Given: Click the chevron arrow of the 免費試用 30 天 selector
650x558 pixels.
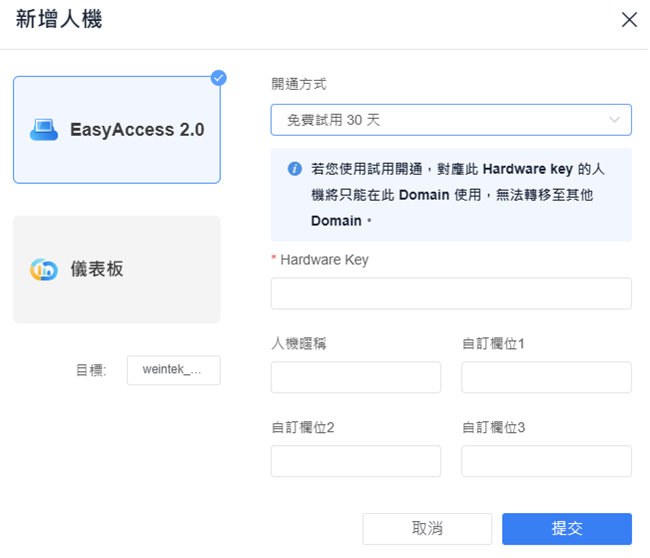Looking at the screenshot, I should pyautogui.click(x=614, y=120).
